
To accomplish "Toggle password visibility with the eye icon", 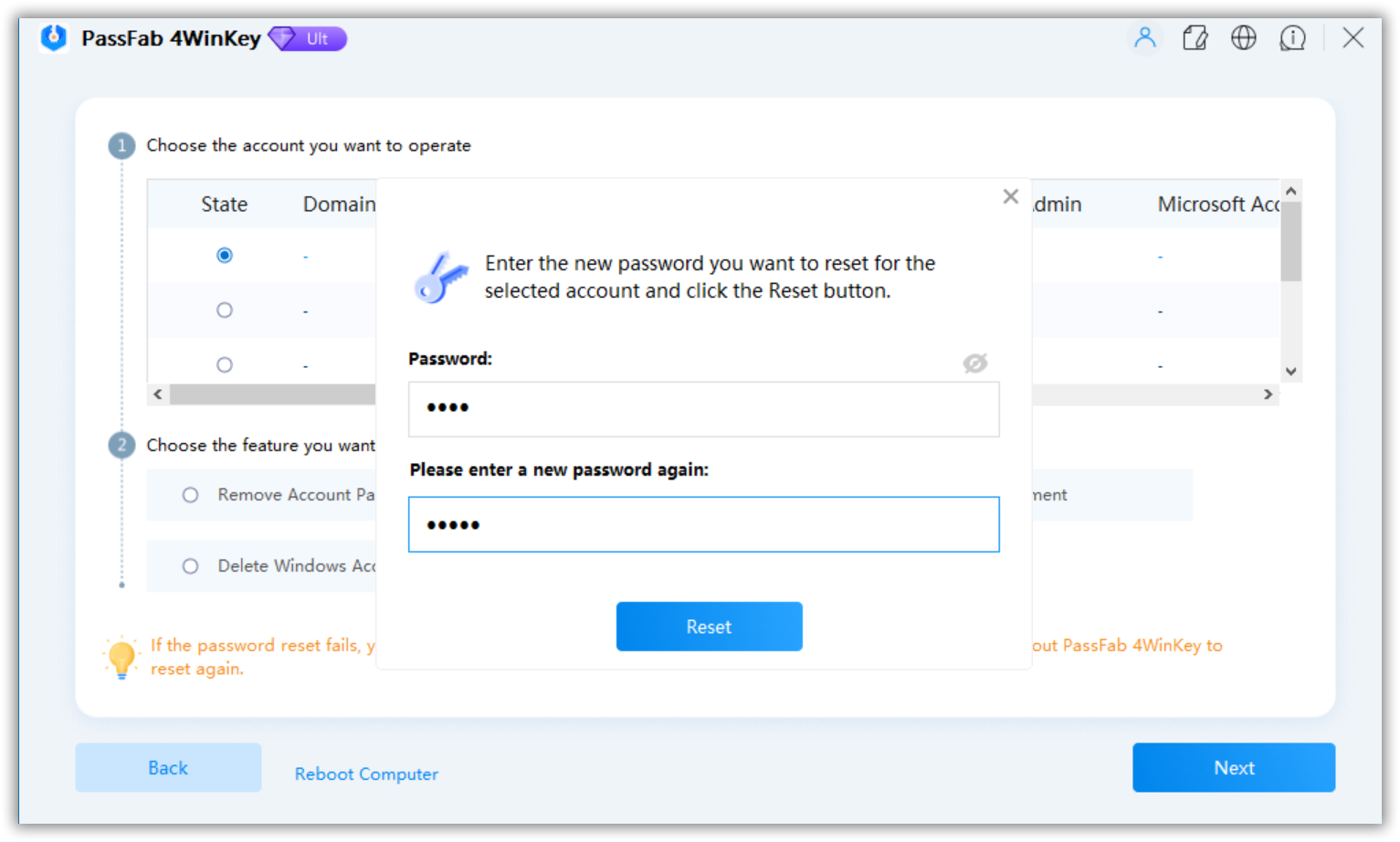I will pyautogui.click(x=974, y=363).
